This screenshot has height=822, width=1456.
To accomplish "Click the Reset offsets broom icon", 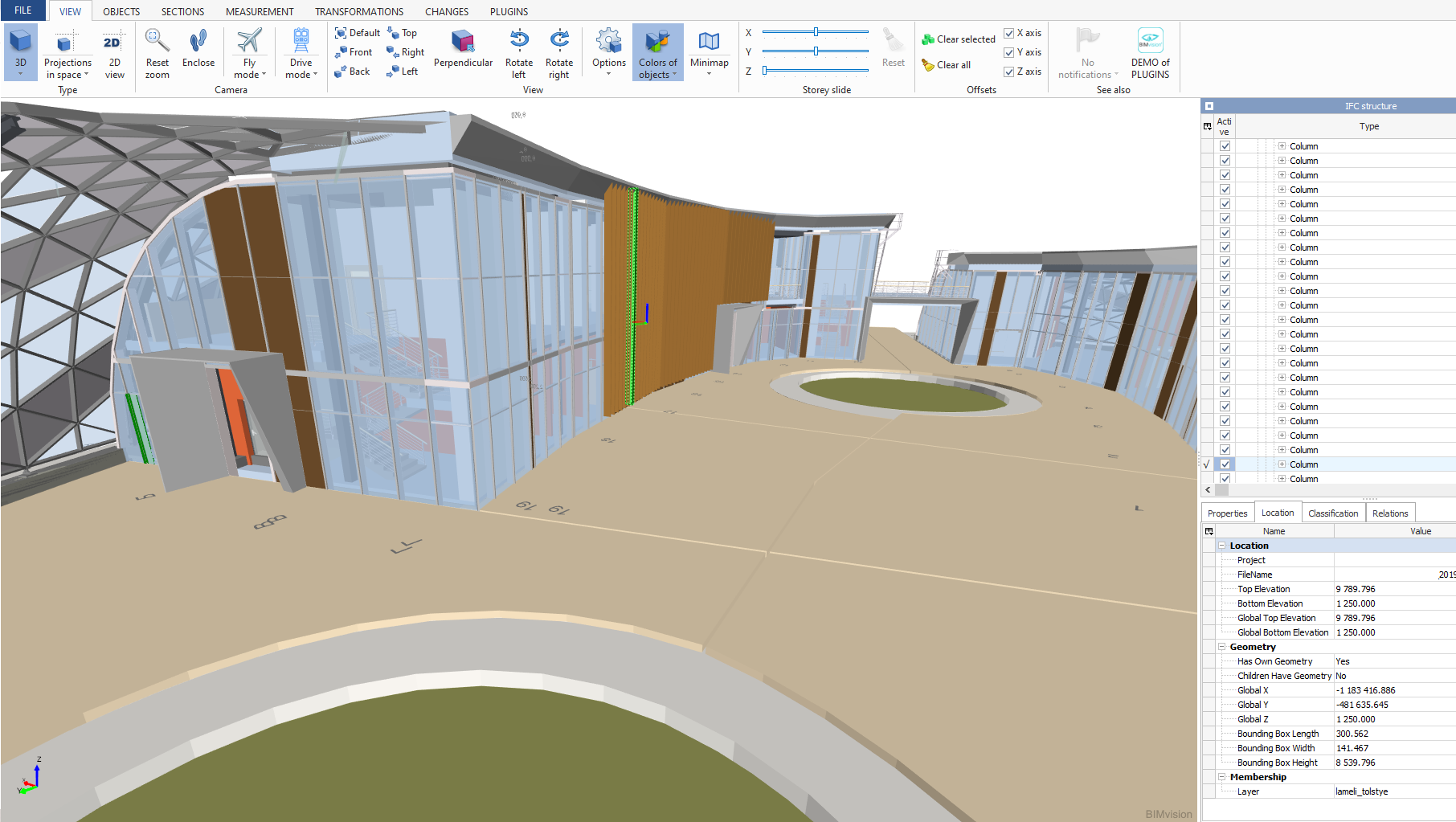I will point(893,40).
